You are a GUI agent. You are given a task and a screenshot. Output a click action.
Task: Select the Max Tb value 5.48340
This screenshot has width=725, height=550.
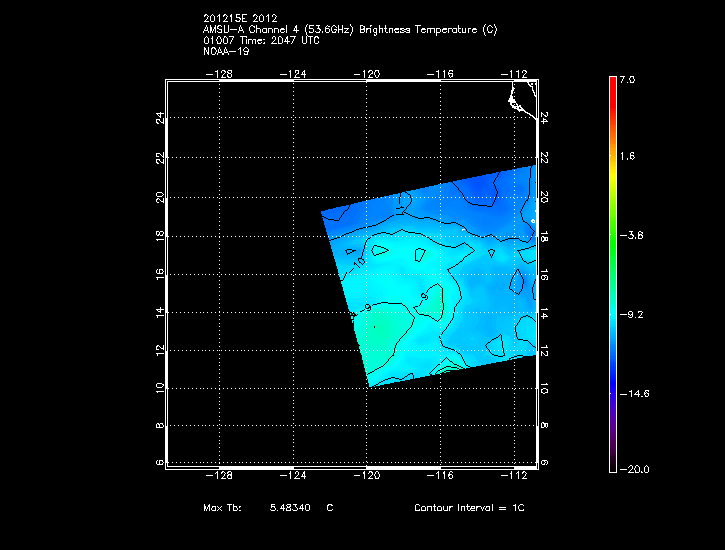pyautogui.click(x=290, y=509)
